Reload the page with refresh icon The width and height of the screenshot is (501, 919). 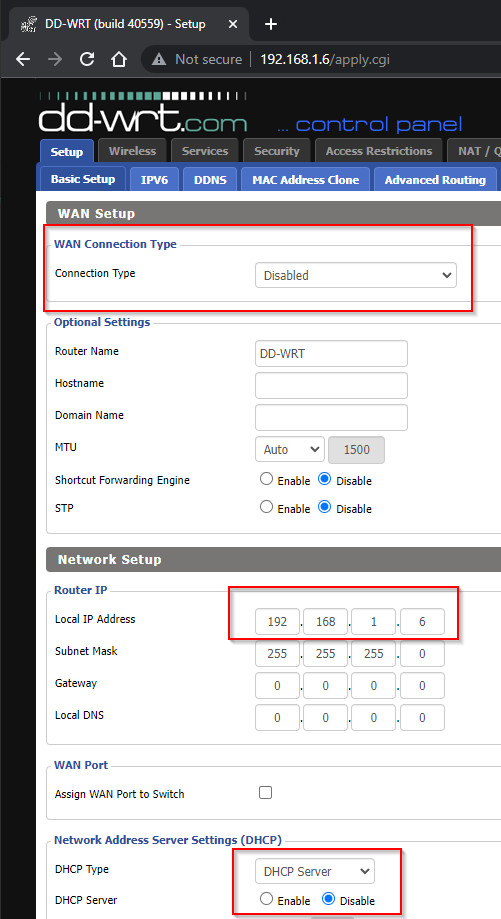click(87, 59)
